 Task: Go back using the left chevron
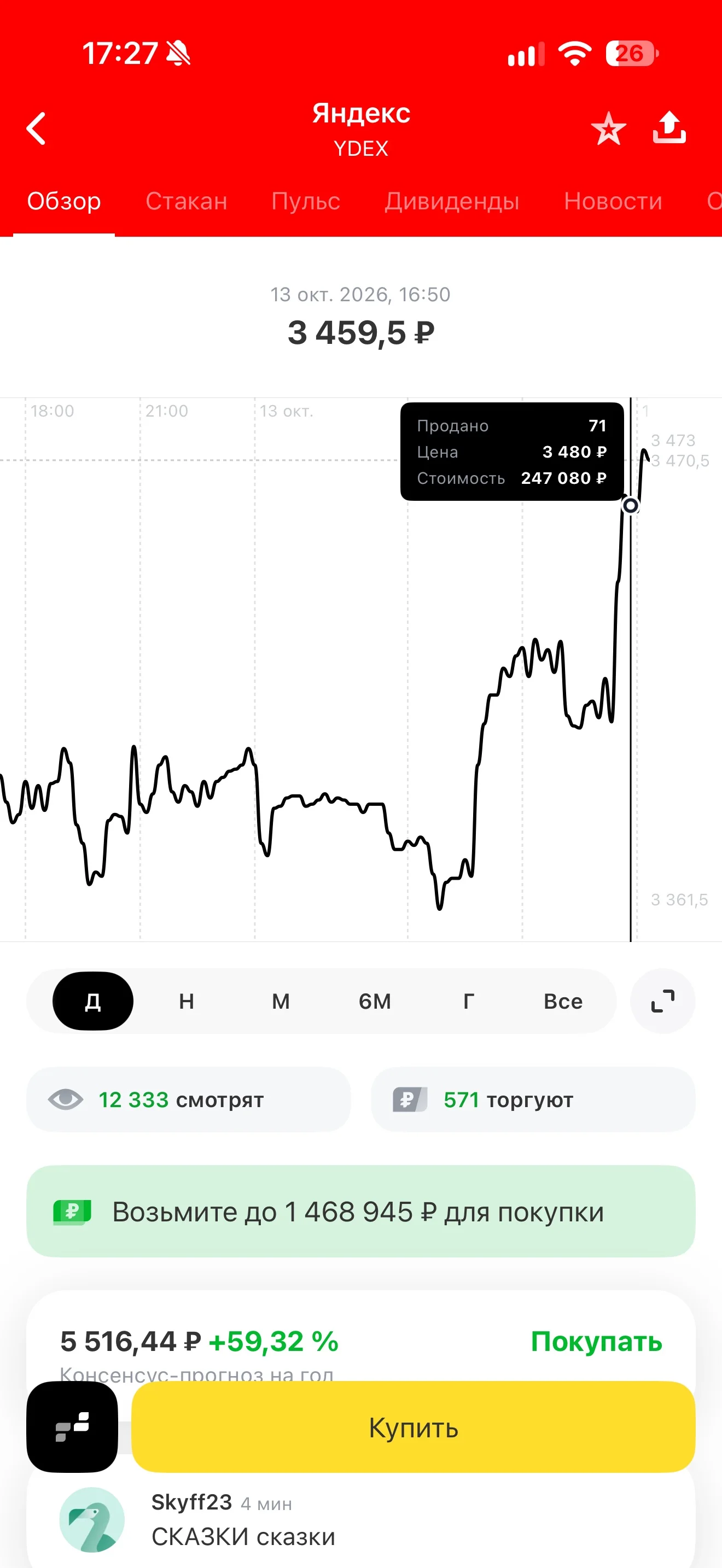point(37,128)
